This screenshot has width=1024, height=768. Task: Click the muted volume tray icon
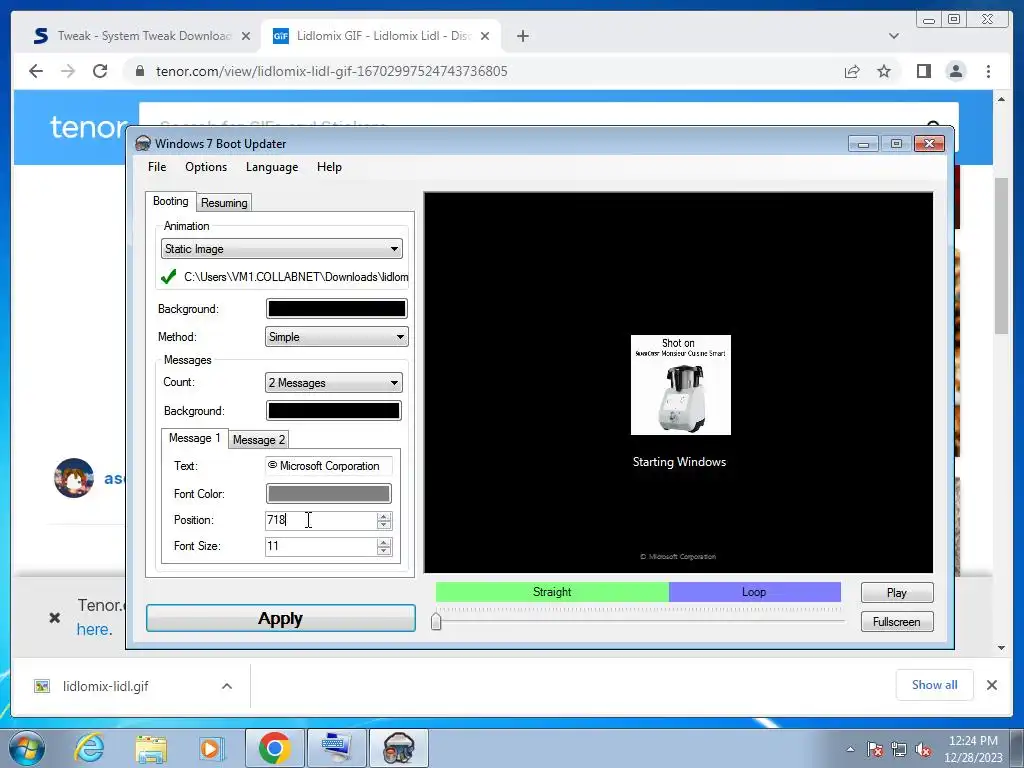coord(923,750)
